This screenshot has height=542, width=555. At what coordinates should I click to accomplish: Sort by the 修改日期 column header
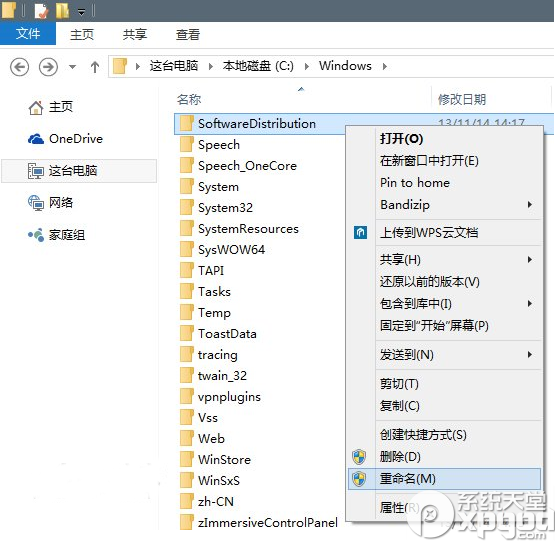click(x=462, y=99)
